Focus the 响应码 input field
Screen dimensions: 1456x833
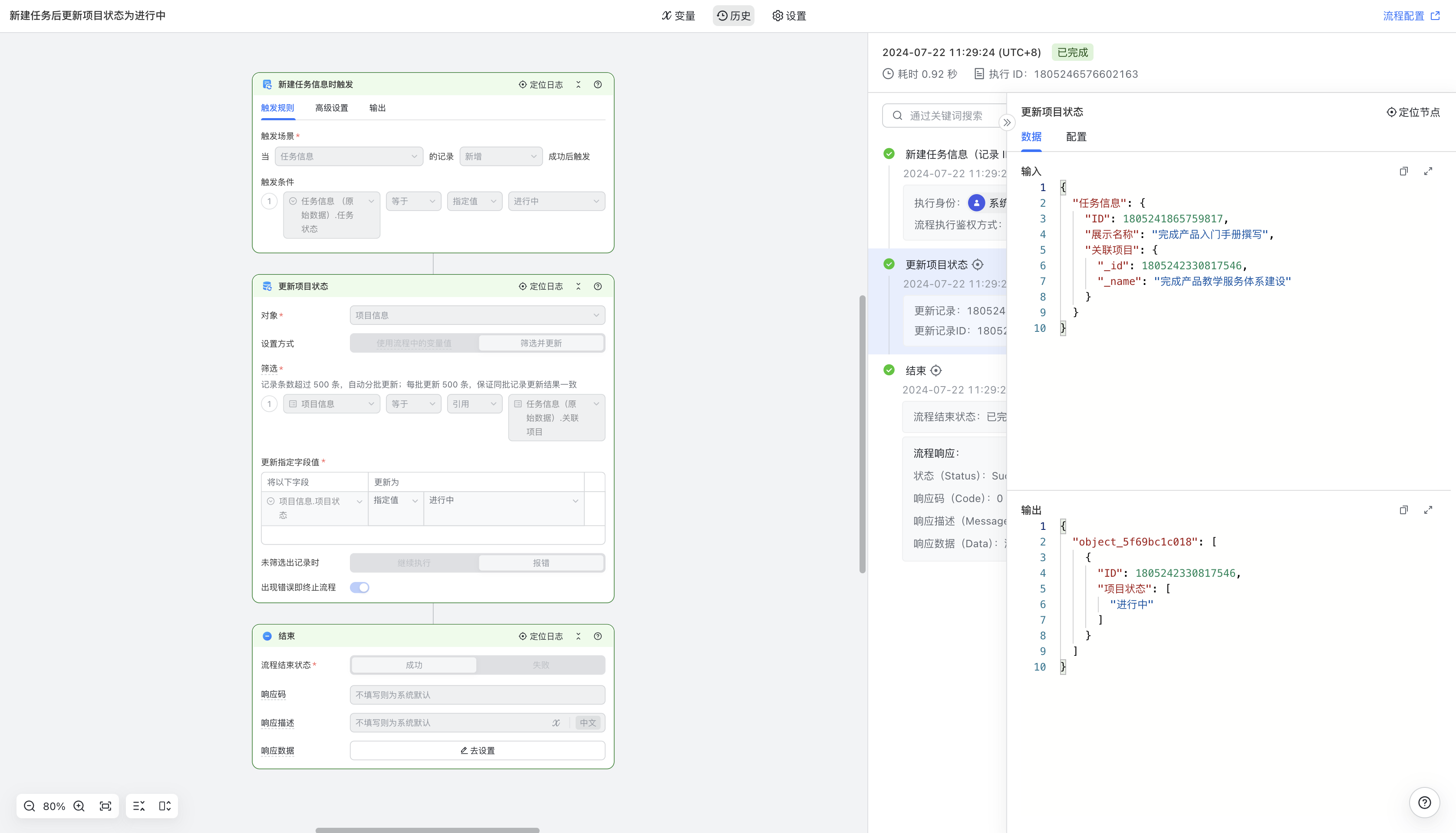(x=478, y=694)
